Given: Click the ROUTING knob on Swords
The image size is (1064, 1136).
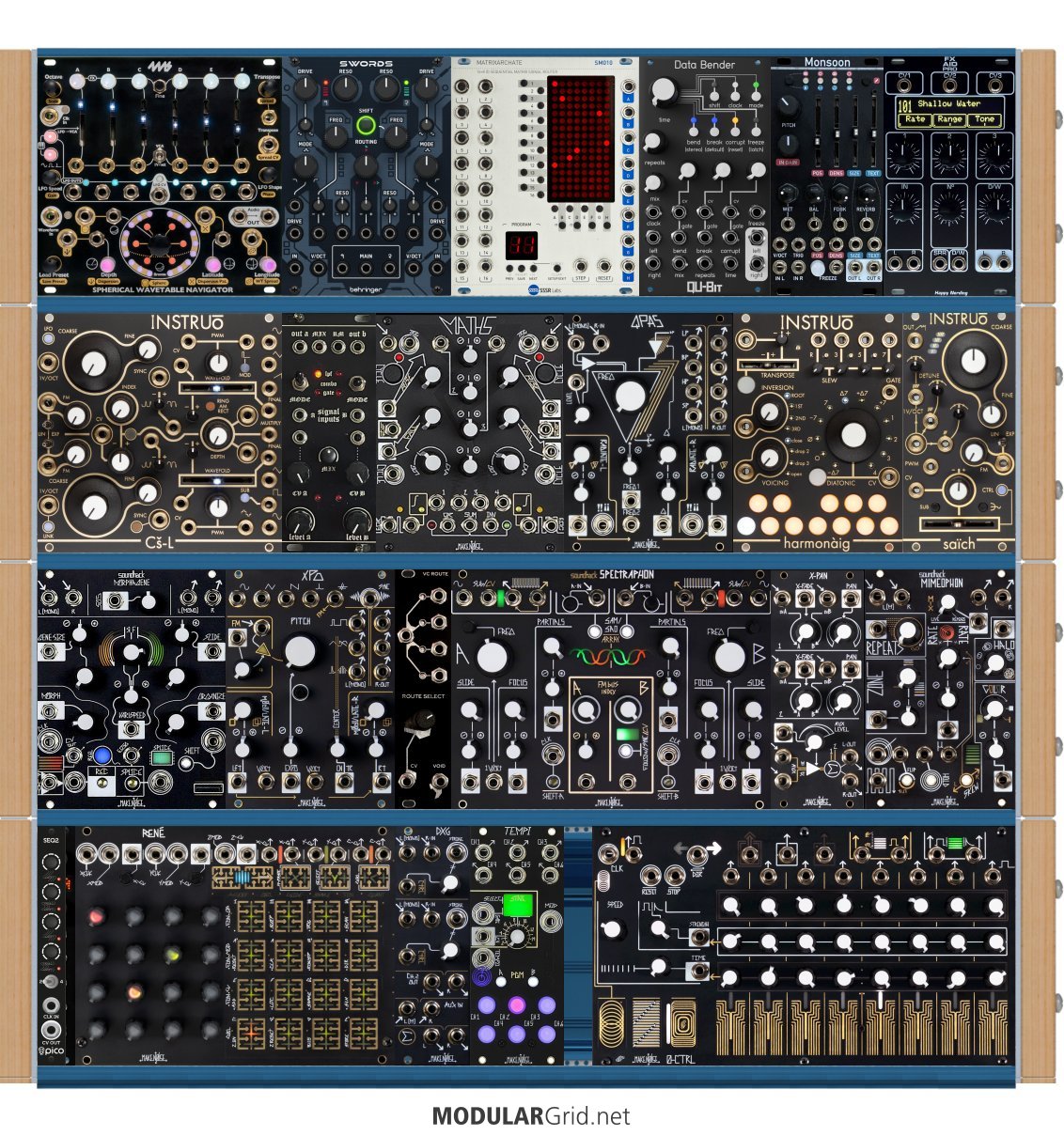Looking at the screenshot, I should coord(366,164).
